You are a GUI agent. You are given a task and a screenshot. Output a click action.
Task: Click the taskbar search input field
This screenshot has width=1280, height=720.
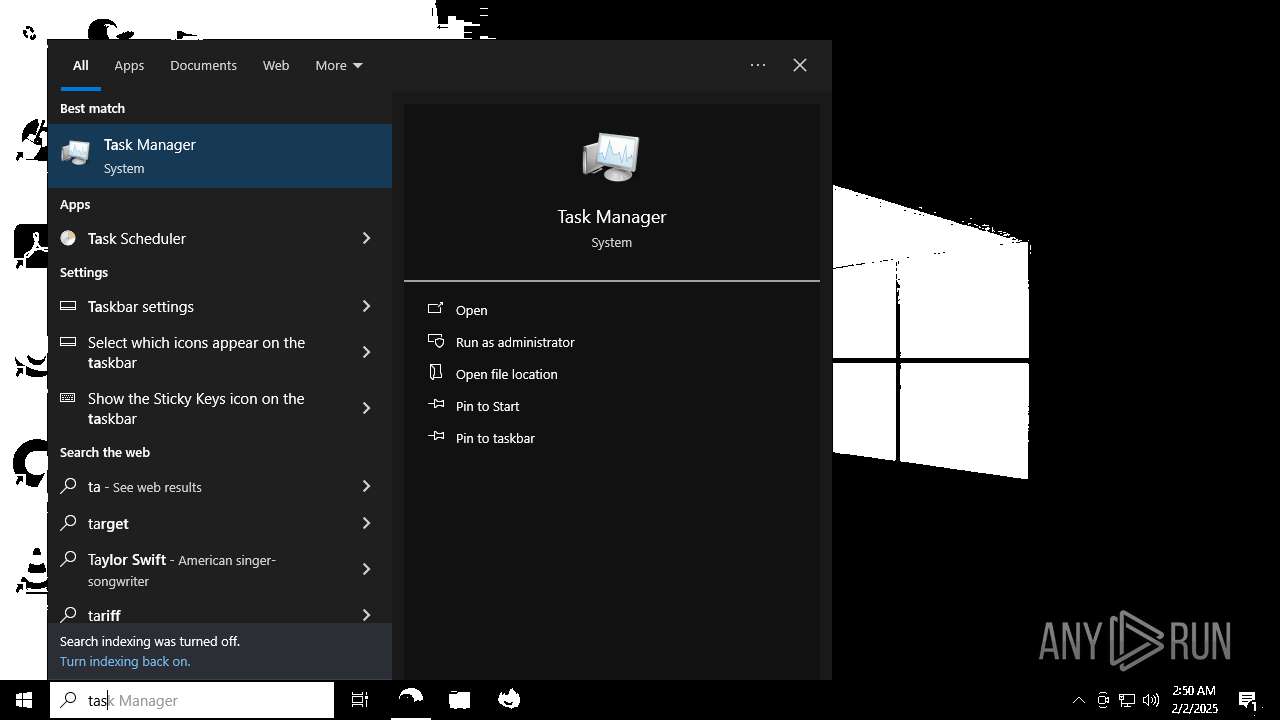(x=192, y=700)
